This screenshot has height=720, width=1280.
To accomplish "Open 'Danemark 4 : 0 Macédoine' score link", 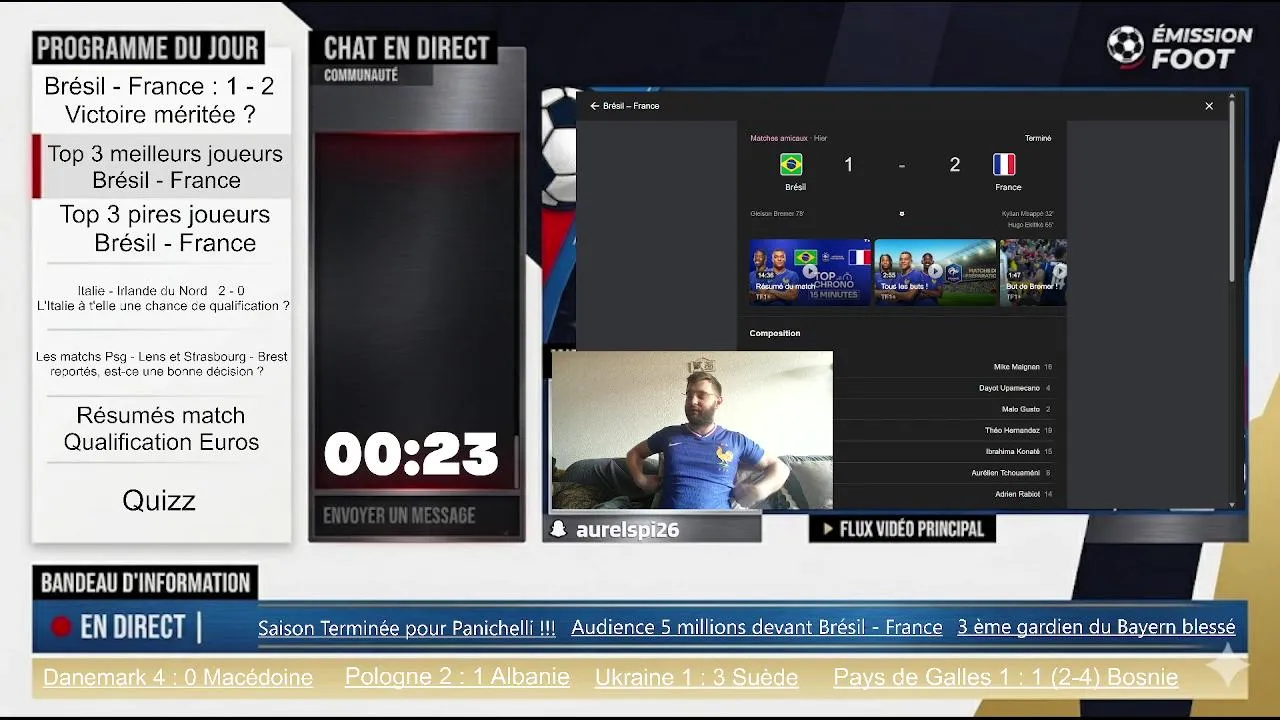I will [x=178, y=677].
